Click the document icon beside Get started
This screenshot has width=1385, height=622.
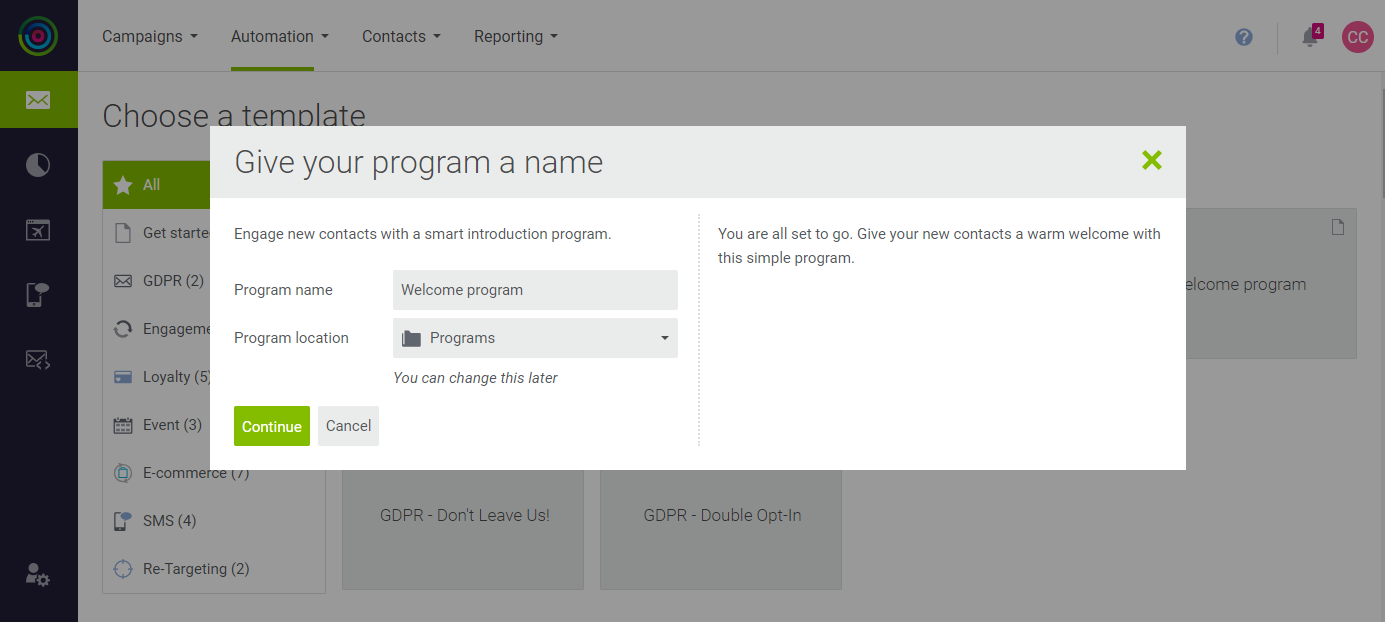tap(123, 233)
